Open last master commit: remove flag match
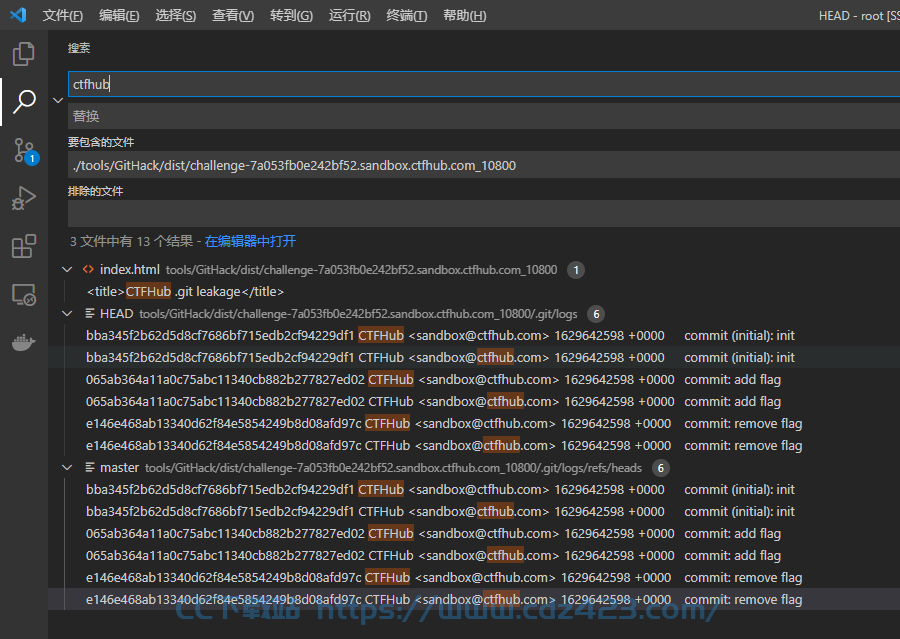 tap(474, 599)
